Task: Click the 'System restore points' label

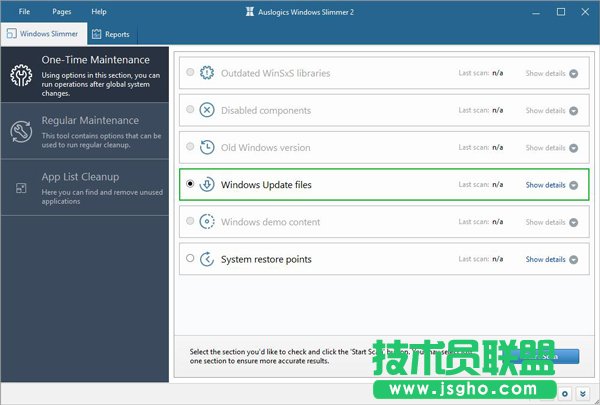Action: pyautogui.click(x=266, y=259)
